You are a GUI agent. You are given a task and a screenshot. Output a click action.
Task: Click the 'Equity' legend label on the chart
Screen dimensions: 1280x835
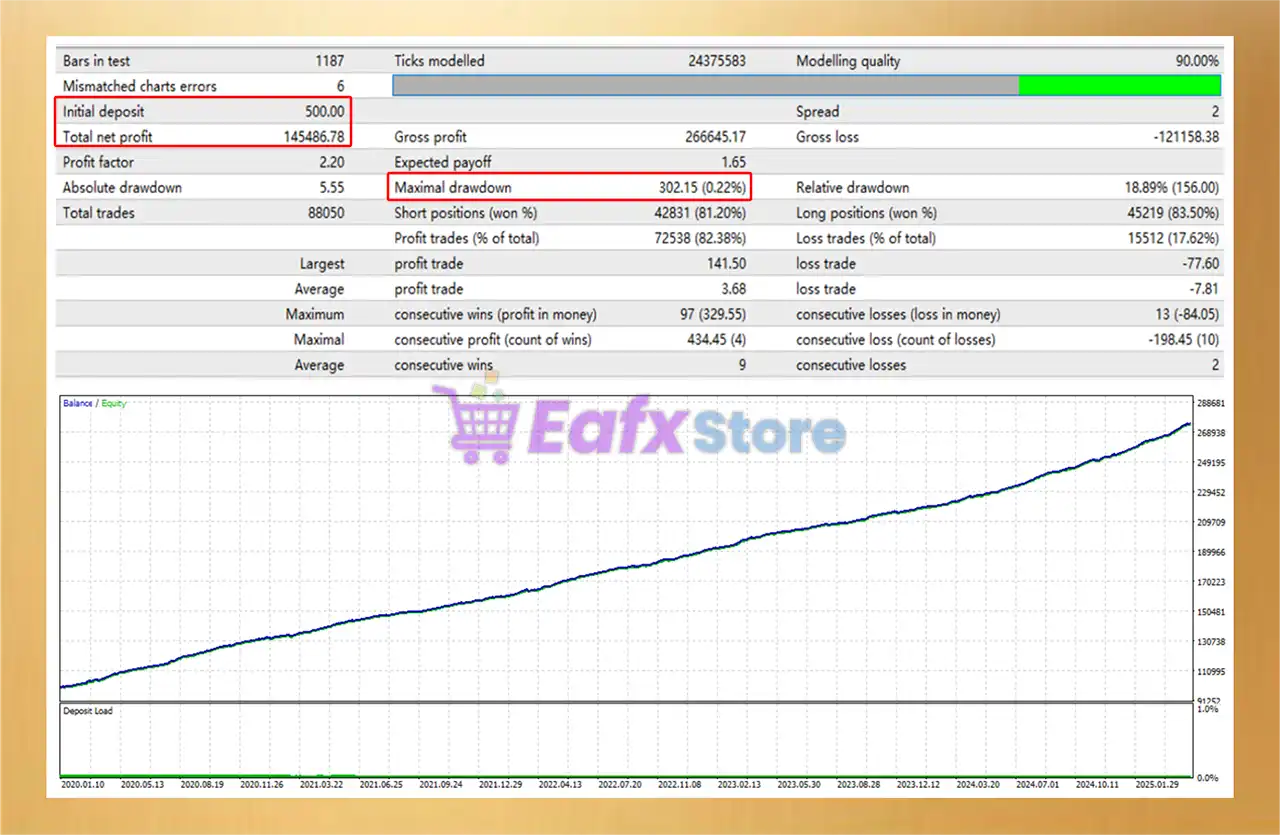[x=112, y=403]
